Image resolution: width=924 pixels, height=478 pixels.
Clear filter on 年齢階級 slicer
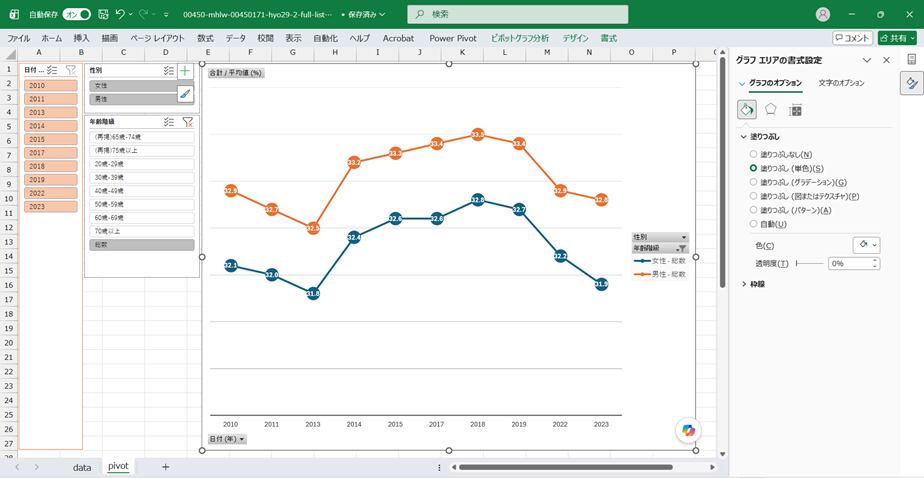click(x=187, y=122)
